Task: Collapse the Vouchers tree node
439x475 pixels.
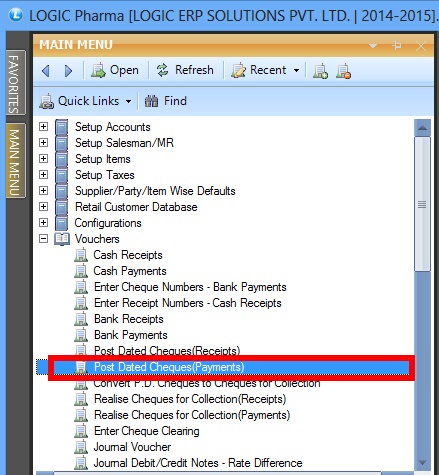Action: pyautogui.click(x=43, y=239)
